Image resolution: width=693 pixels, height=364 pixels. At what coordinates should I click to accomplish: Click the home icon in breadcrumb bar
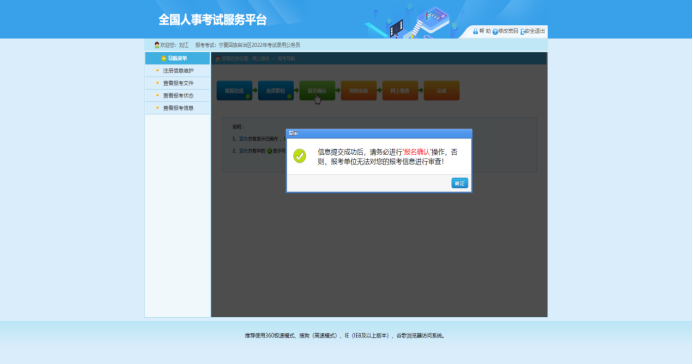pyautogui.click(x=217, y=58)
